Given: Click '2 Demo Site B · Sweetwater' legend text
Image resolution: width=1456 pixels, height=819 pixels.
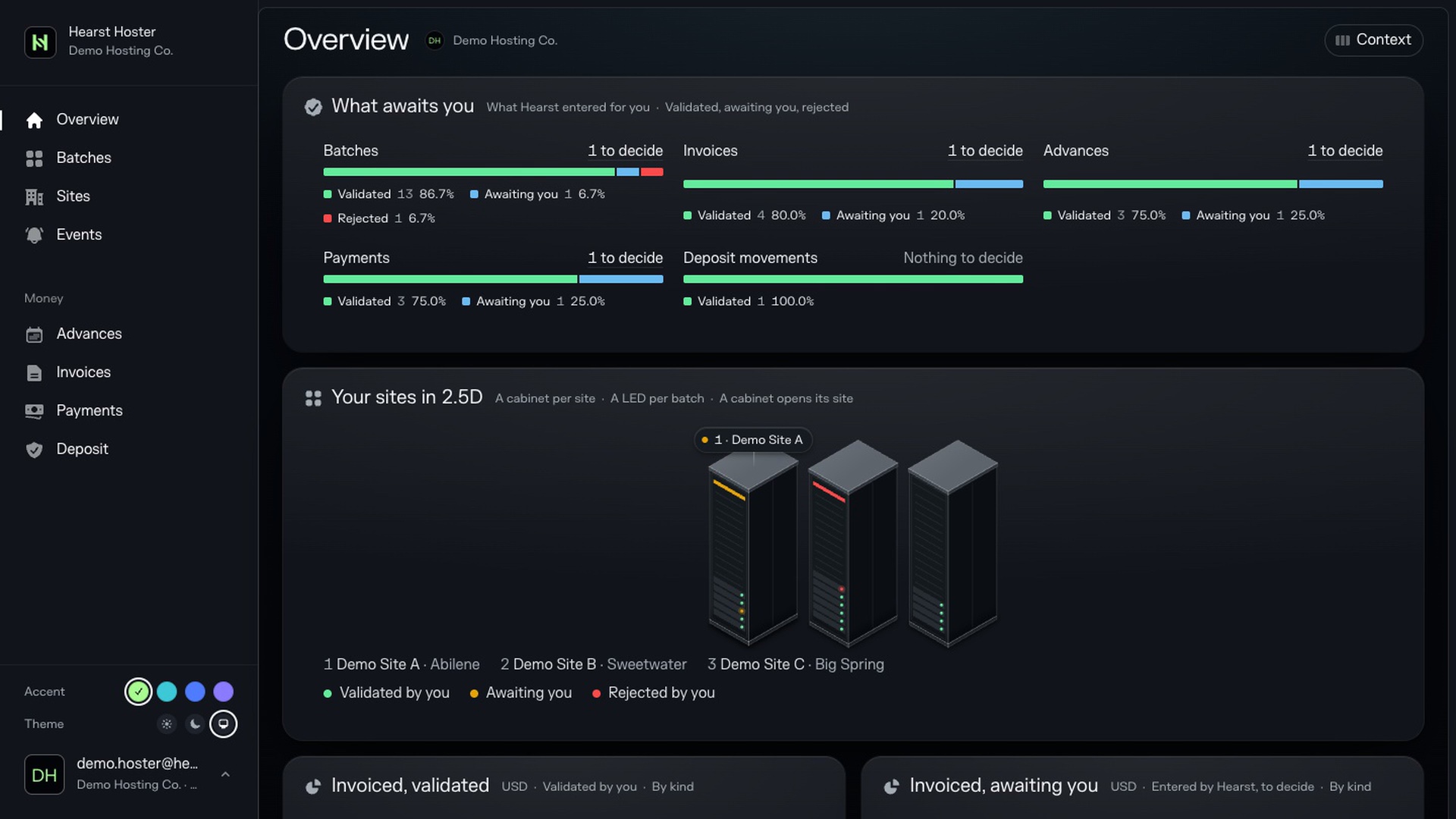Looking at the screenshot, I should click(593, 664).
